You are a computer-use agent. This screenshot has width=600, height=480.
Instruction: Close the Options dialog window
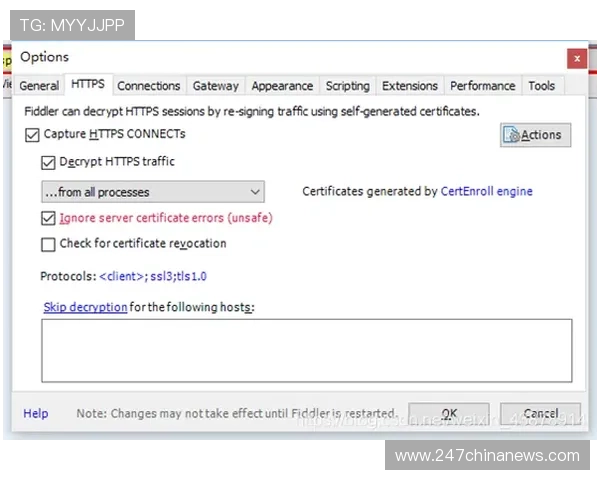575,58
